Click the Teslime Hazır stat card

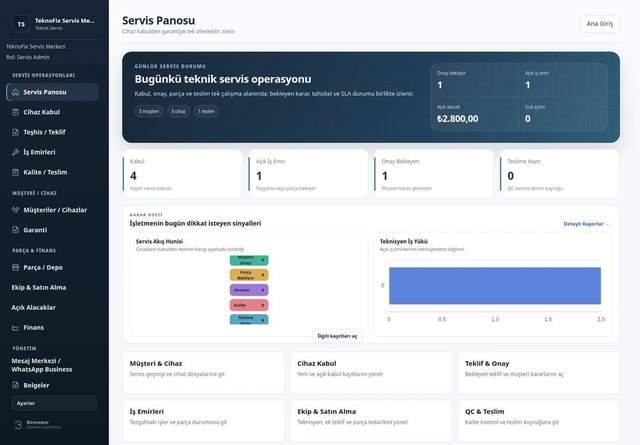(x=560, y=174)
